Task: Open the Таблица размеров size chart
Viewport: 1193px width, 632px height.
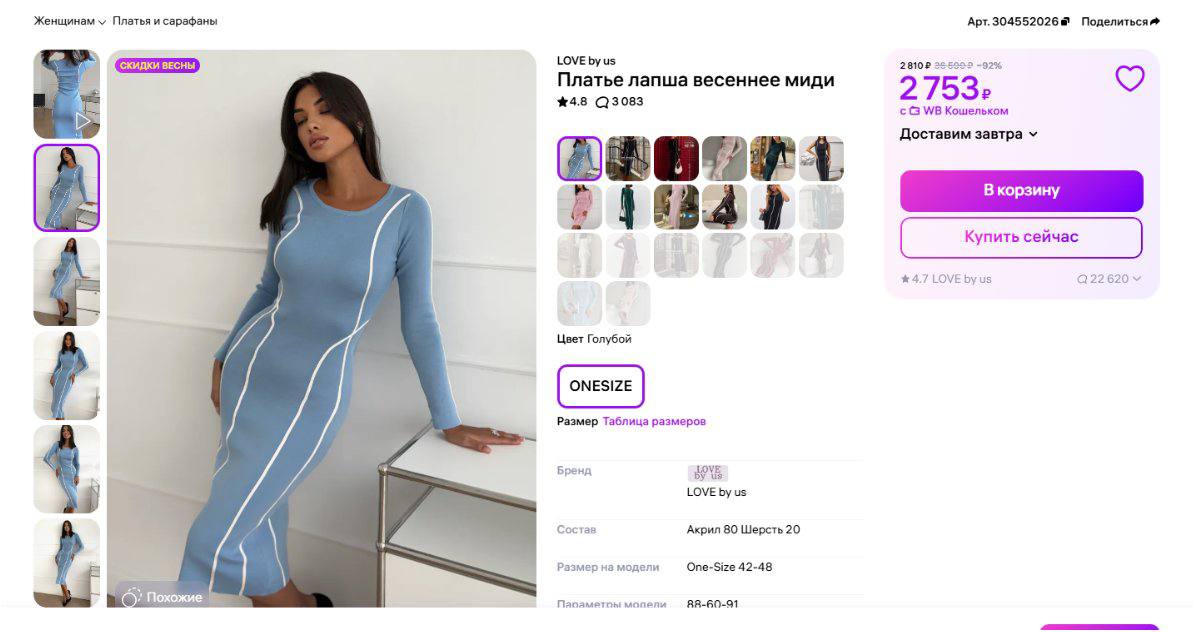Action: coord(654,421)
